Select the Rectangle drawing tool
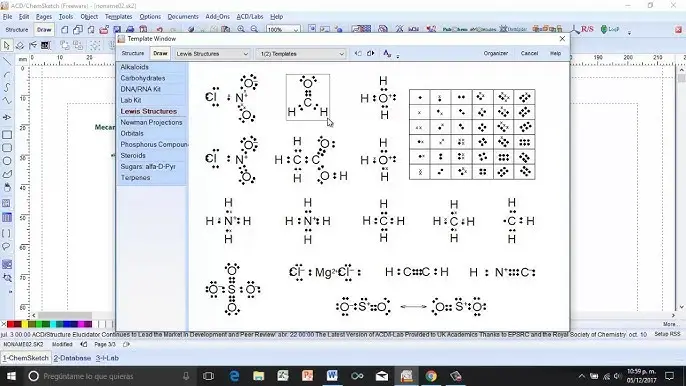This screenshot has height=386, width=686. 7,135
